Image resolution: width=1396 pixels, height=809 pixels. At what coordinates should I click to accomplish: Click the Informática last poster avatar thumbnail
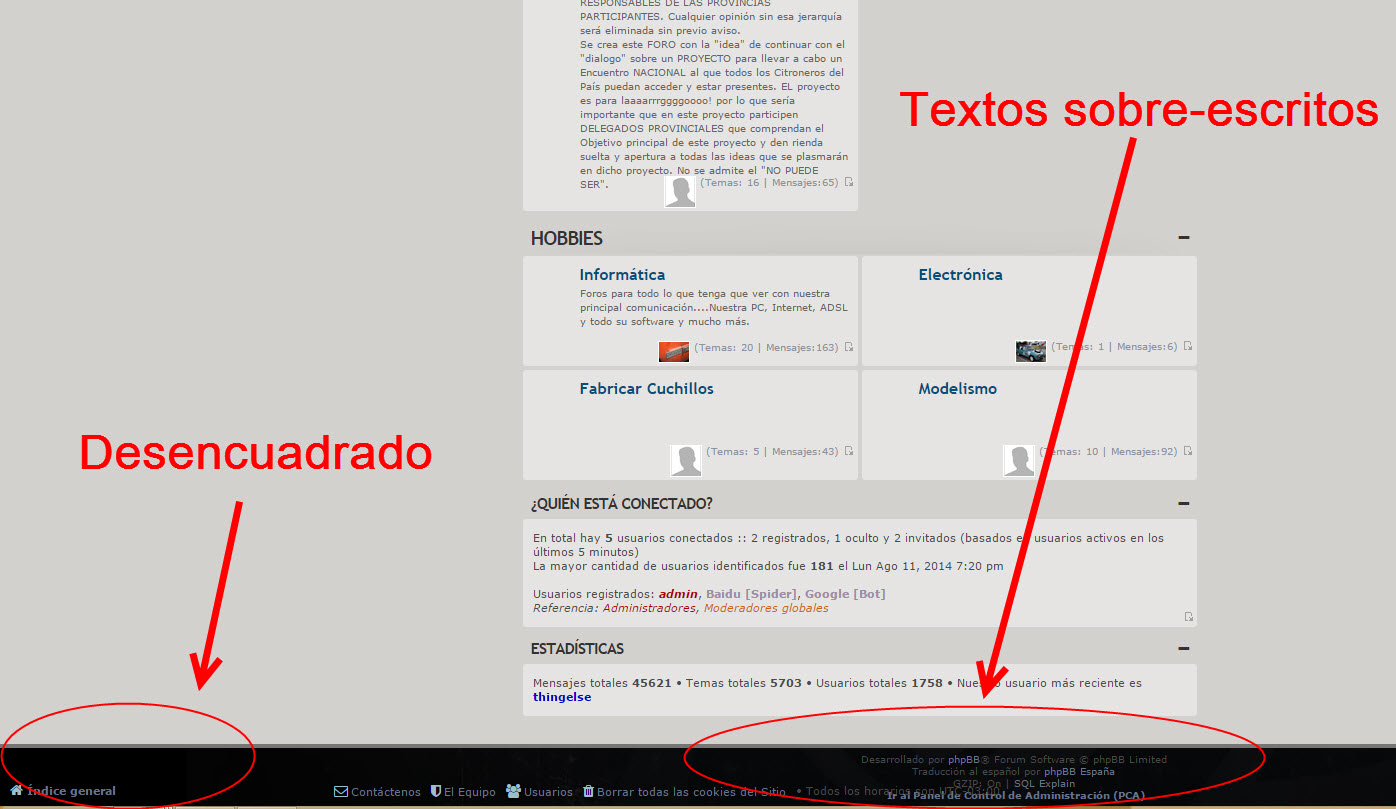click(674, 351)
